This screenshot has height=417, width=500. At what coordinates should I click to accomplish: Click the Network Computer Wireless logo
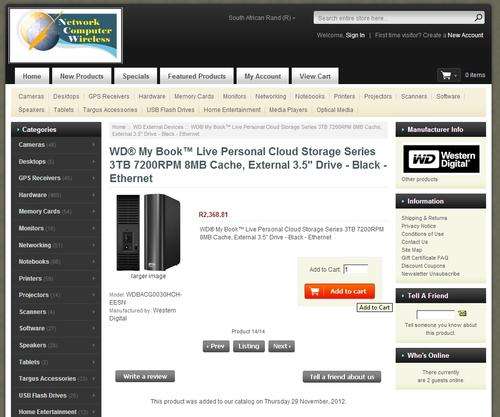[x=66, y=35]
